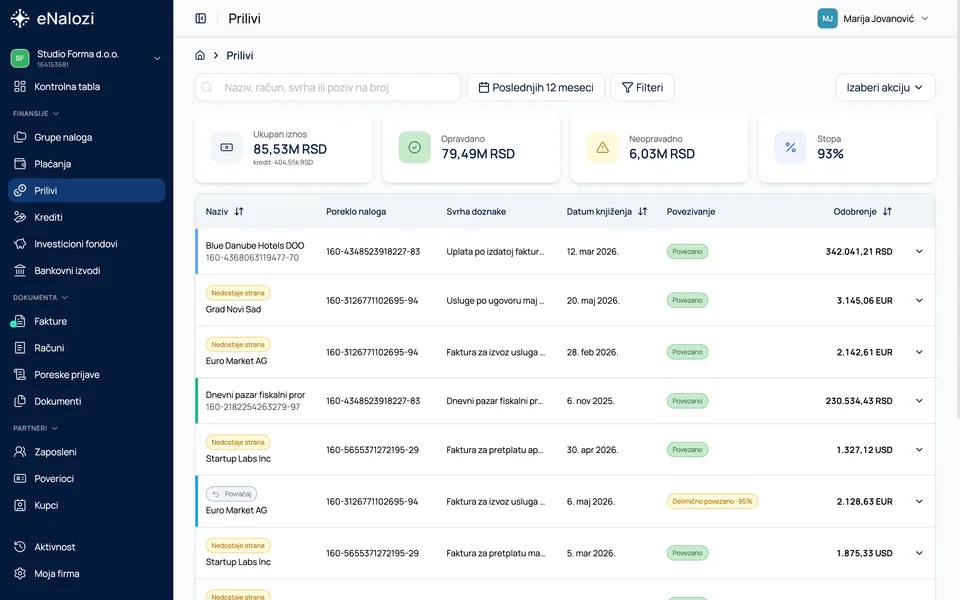Open Fakture documents
This screenshot has width=960, height=600.
pos(86,321)
